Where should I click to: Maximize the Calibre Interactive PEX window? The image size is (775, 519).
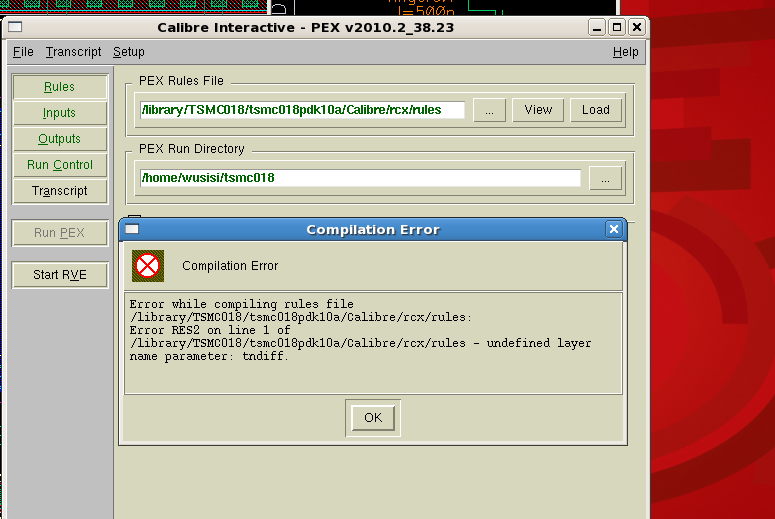coord(617,27)
